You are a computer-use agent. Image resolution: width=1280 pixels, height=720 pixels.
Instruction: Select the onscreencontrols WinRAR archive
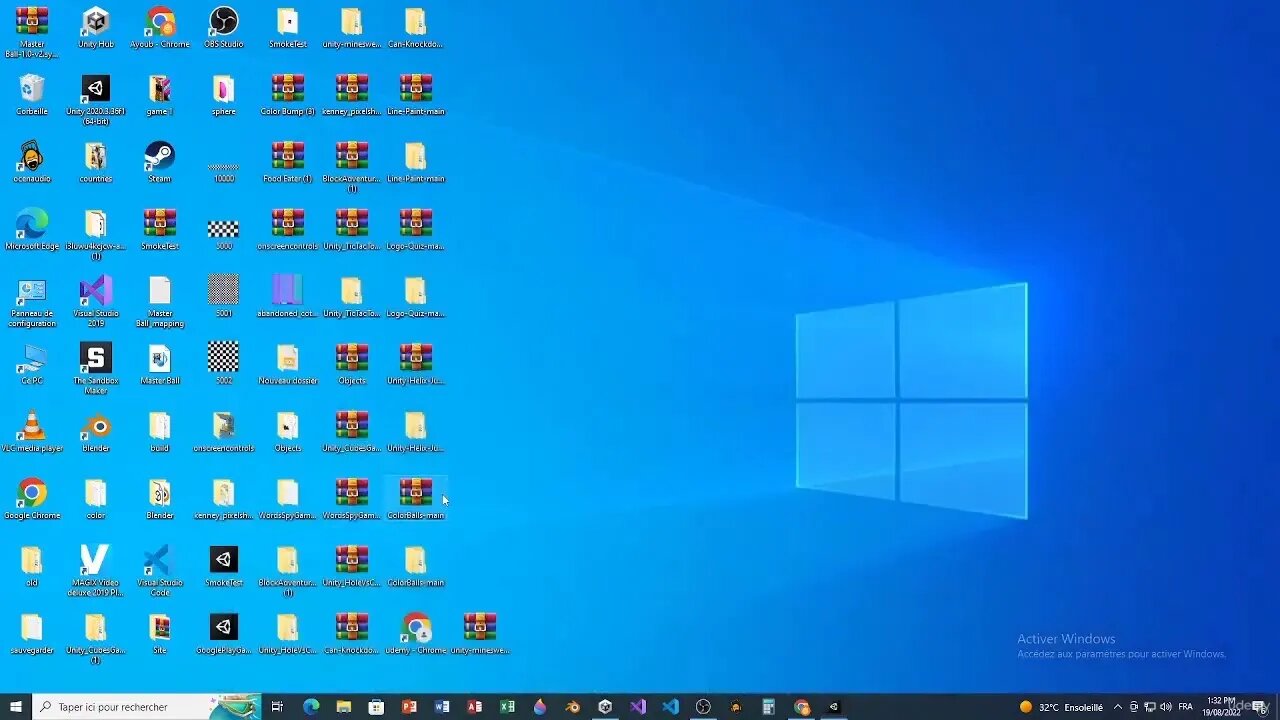[x=288, y=229]
